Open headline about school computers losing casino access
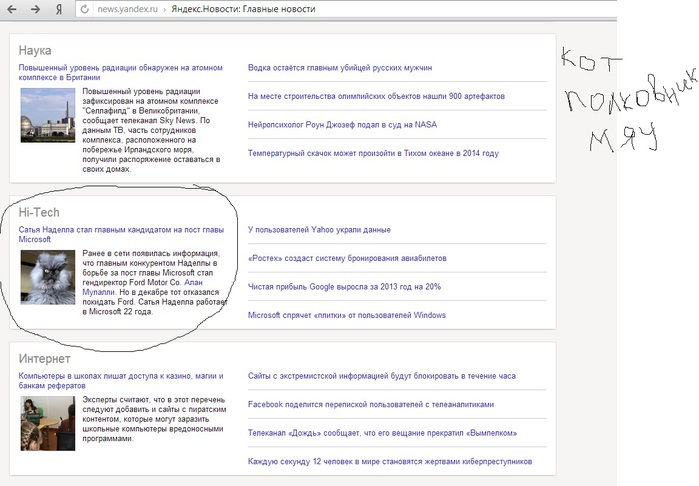This screenshot has height=486, width=699. 121,380
